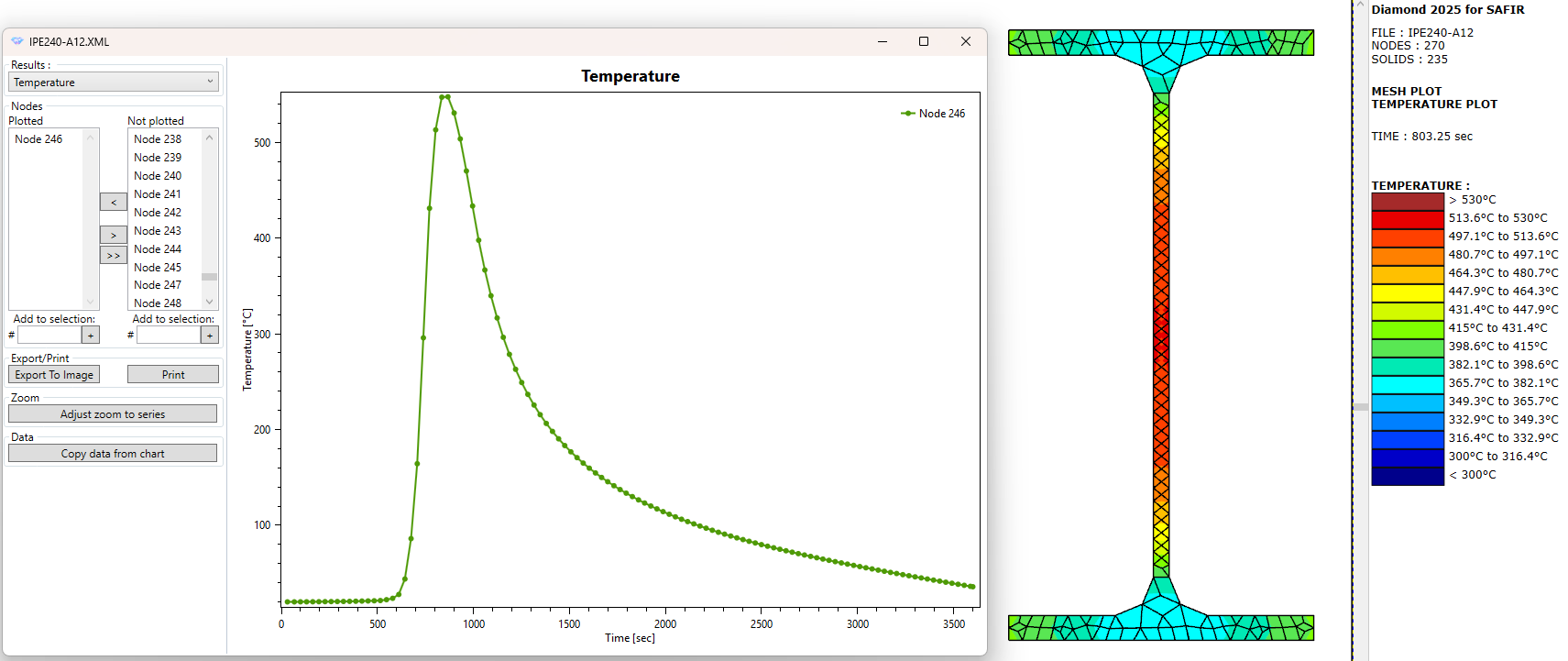Click the Print button
The image size is (1568, 661).
(173, 375)
